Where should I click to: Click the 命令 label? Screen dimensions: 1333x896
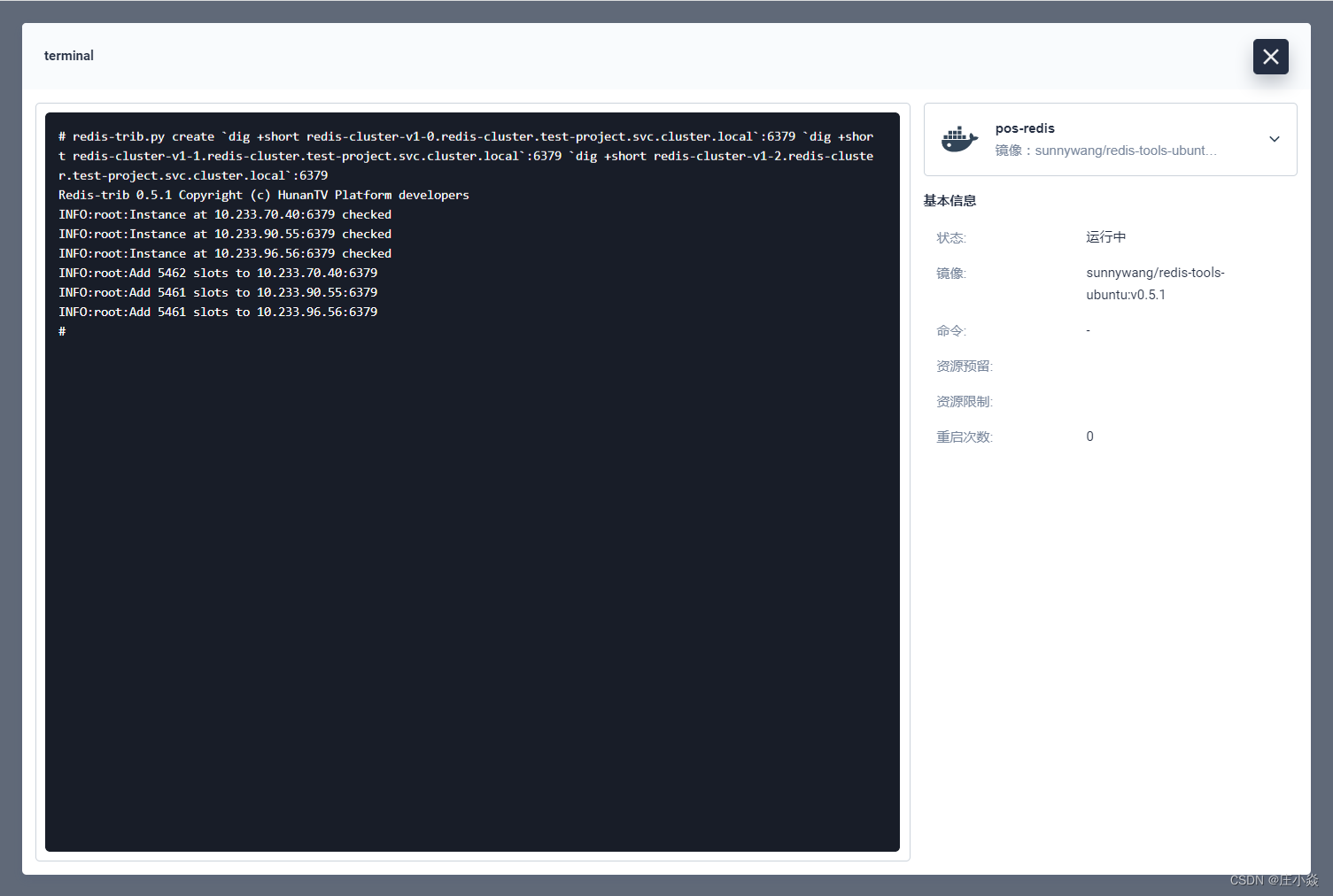[951, 331]
